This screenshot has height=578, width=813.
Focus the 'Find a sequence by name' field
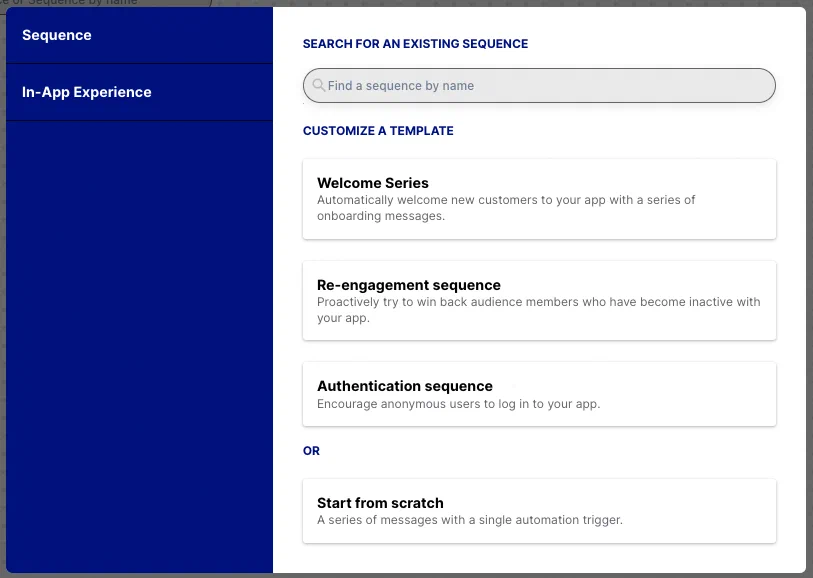pyautogui.click(x=540, y=86)
